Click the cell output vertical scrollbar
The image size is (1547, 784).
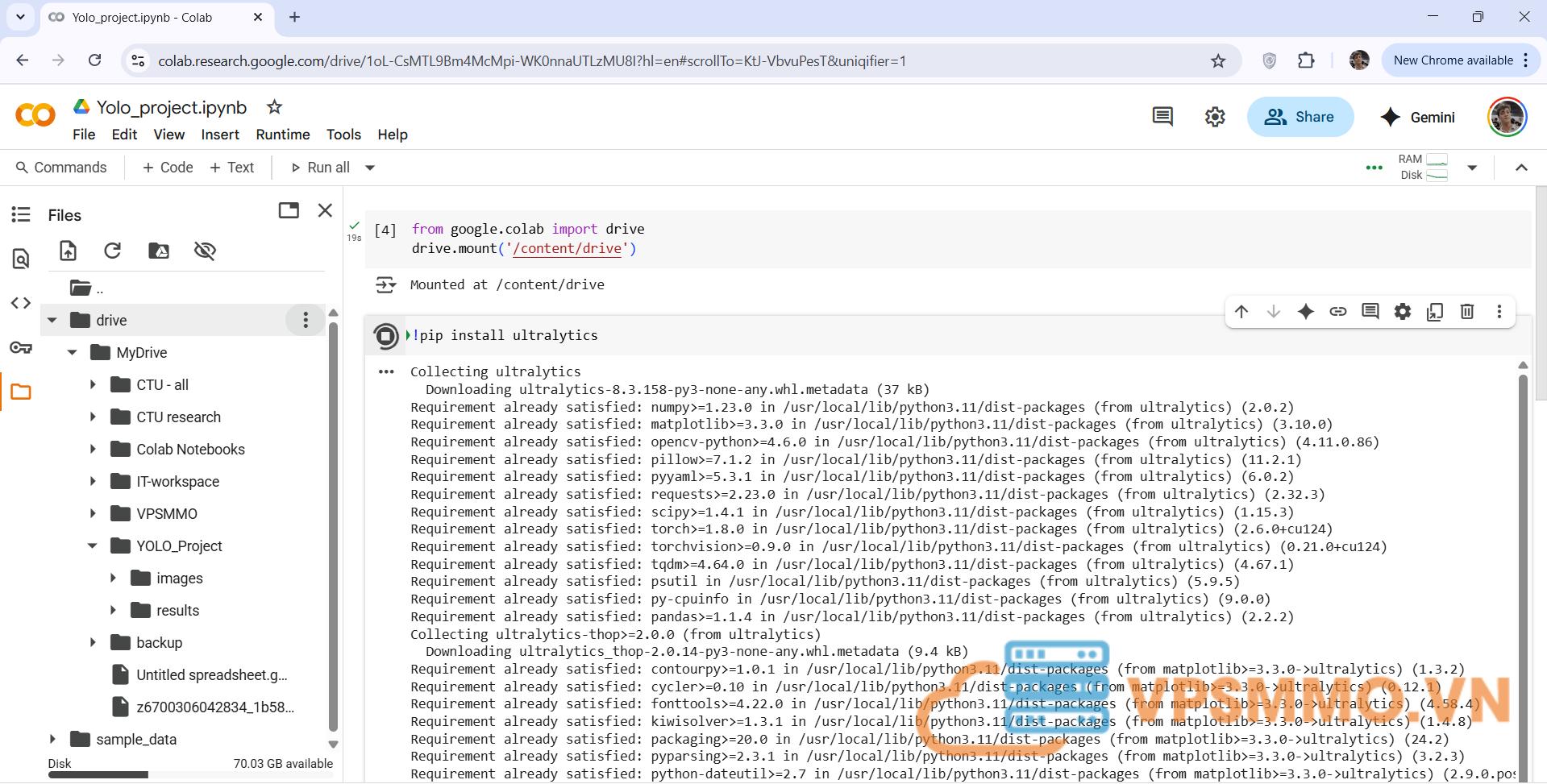[1523, 564]
